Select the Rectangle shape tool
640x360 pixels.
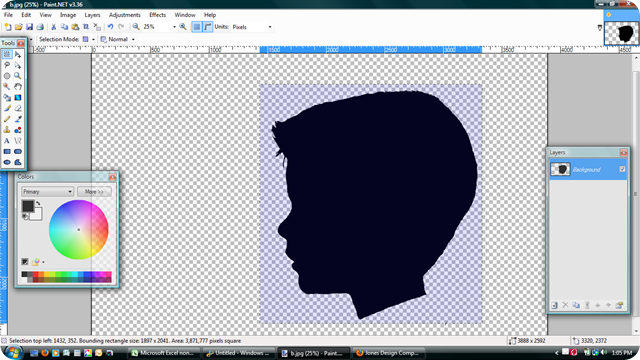click(x=7, y=151)
